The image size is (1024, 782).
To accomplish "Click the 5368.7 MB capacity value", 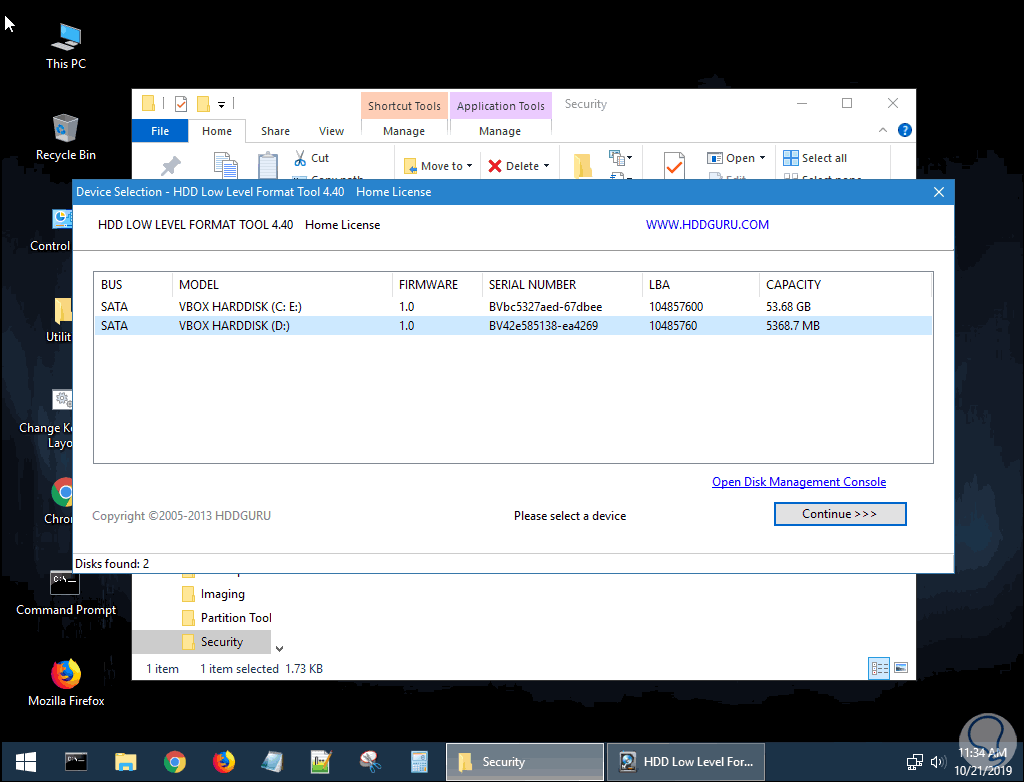I will click(793, 326).
